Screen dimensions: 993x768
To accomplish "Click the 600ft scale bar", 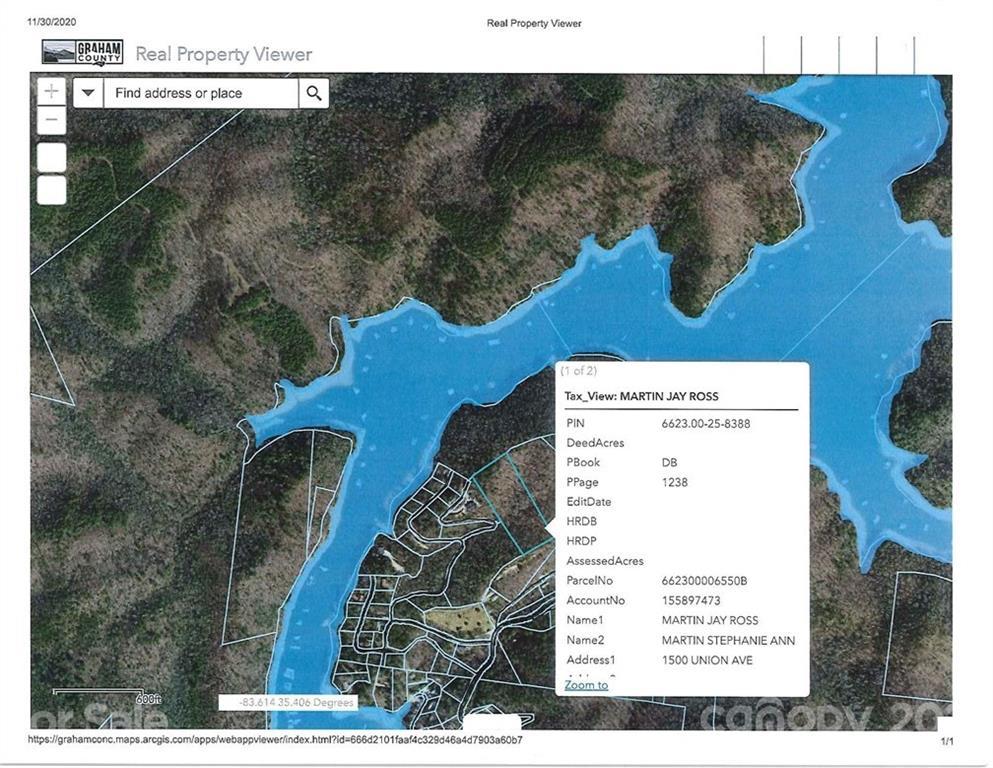I will [107, 696].
